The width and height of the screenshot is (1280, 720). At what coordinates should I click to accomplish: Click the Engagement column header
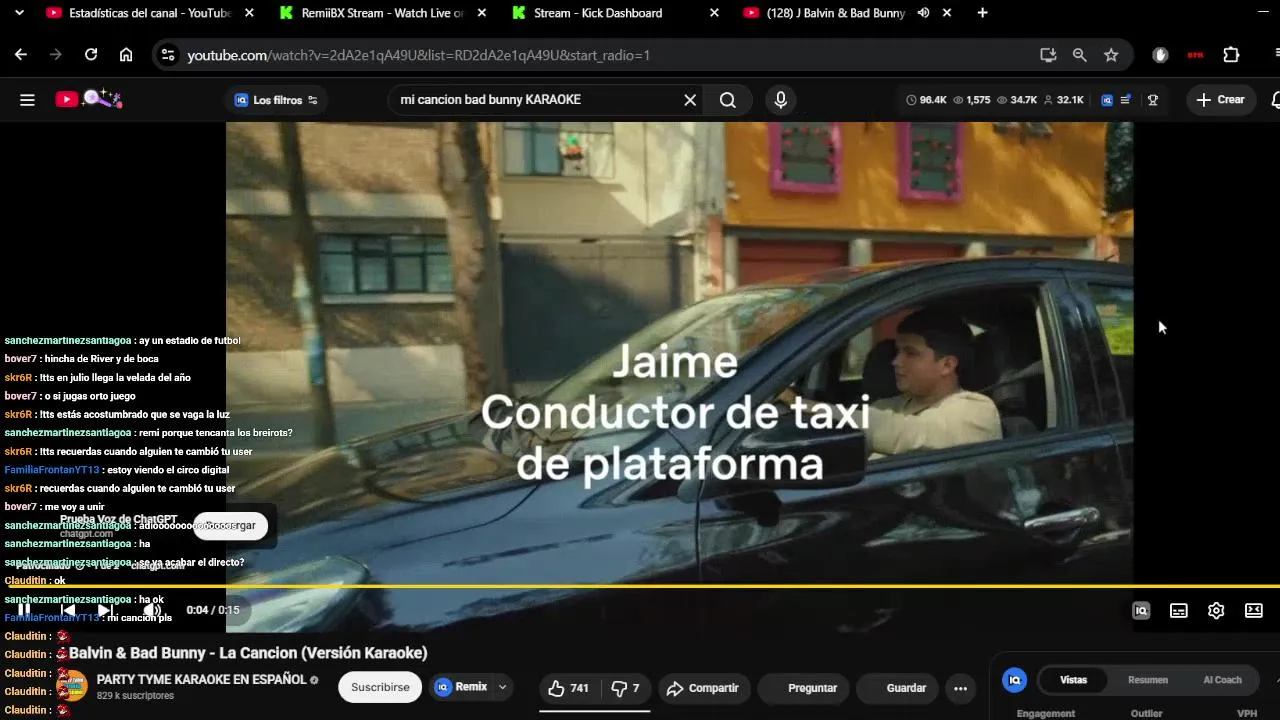click(1046, 713)
